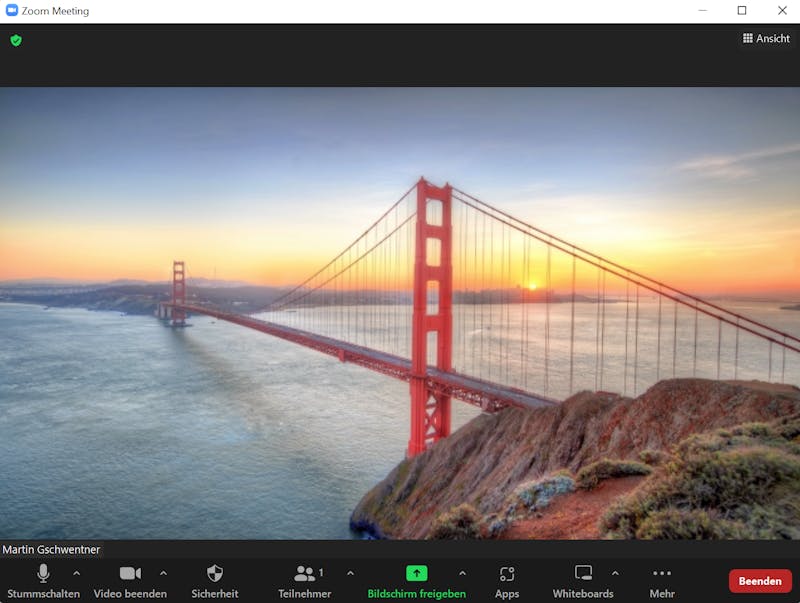Open the Mehr three-dots menu

[x=662, y=582]
